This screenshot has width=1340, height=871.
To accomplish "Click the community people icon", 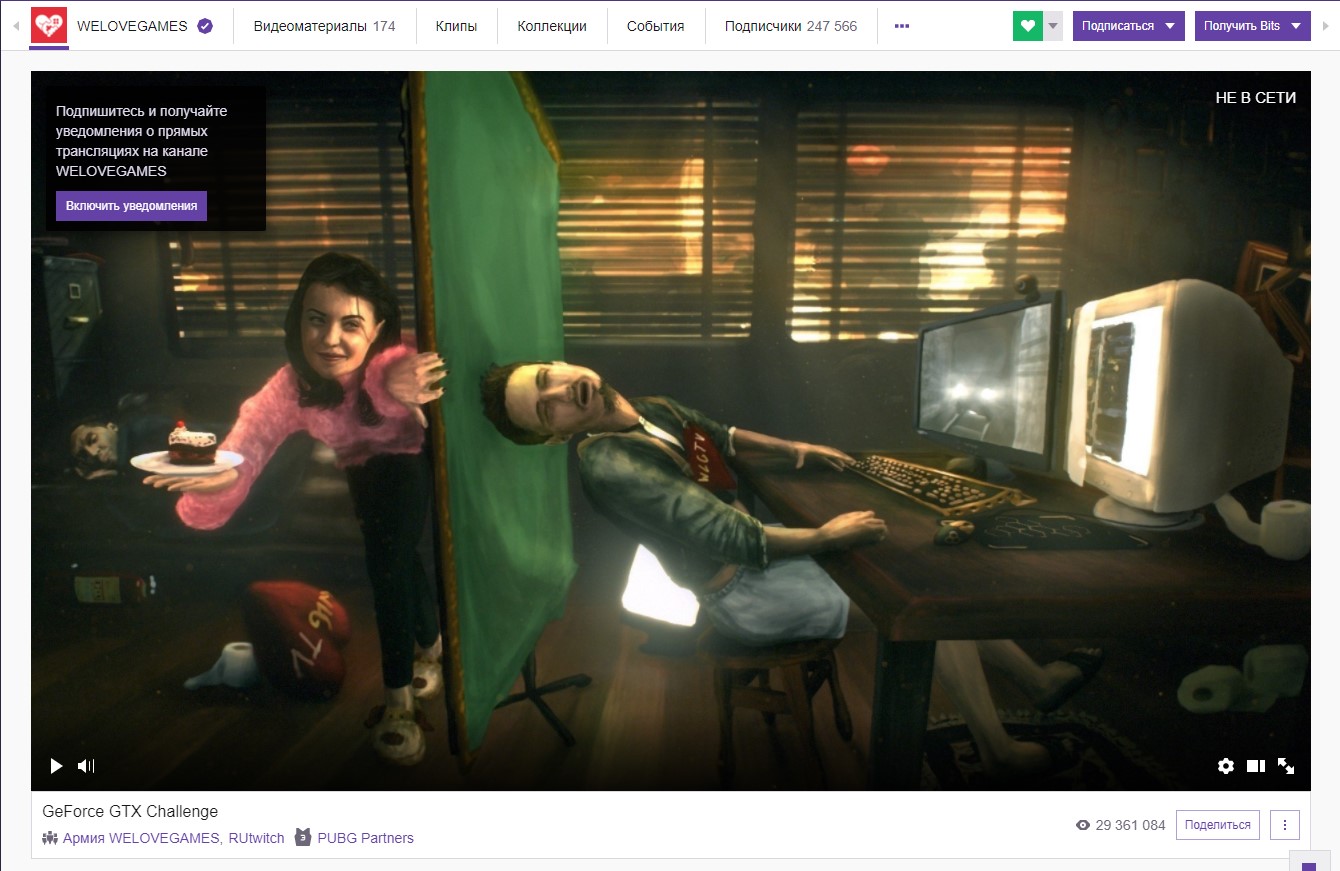I will click(50, 838).
